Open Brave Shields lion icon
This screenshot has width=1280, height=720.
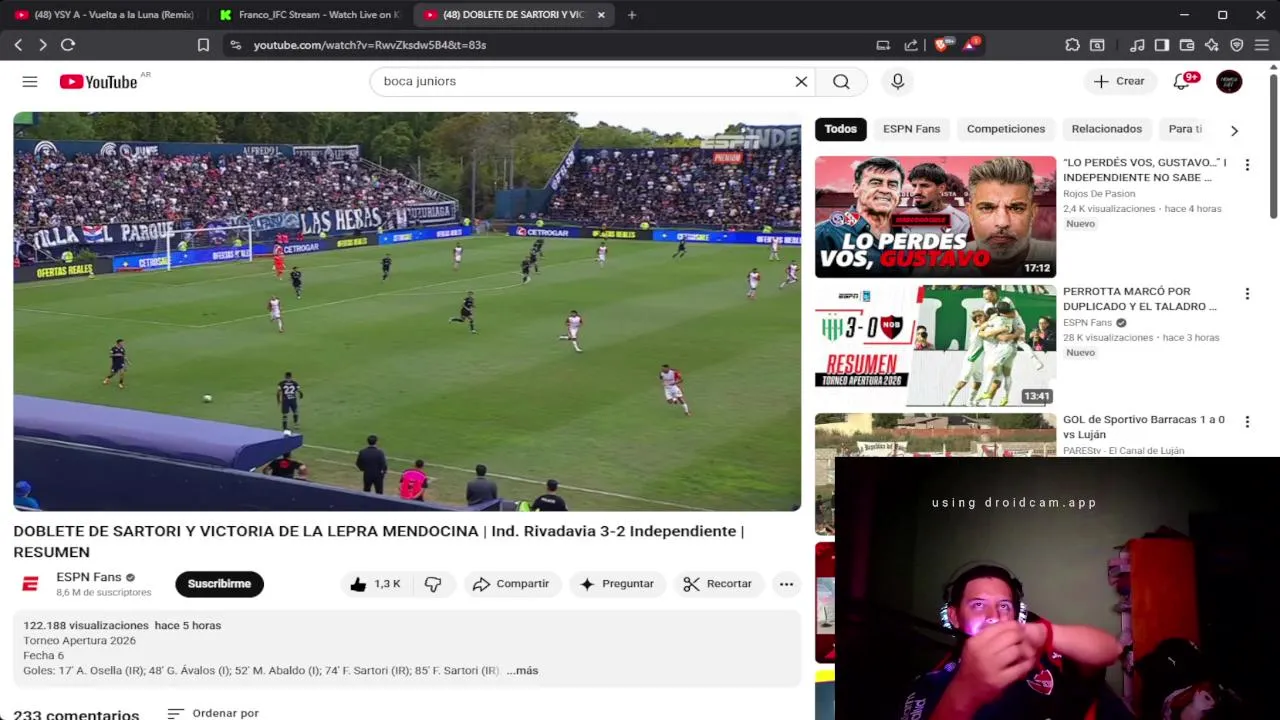pos(942,45)
